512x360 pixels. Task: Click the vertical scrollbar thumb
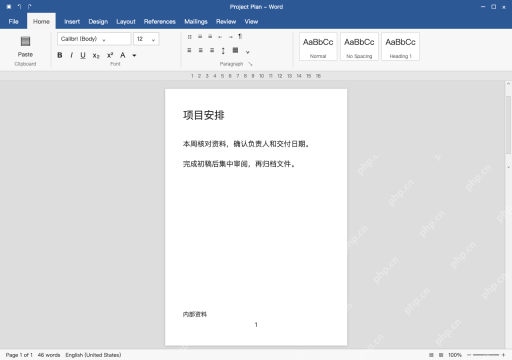(508, 125)
